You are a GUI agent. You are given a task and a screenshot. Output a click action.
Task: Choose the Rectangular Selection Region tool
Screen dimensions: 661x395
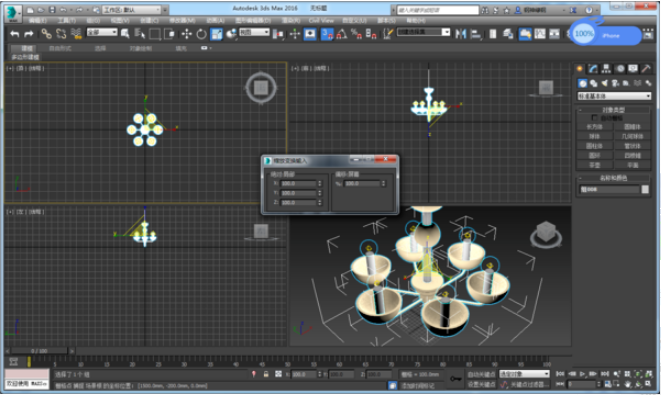coord(155,34)
